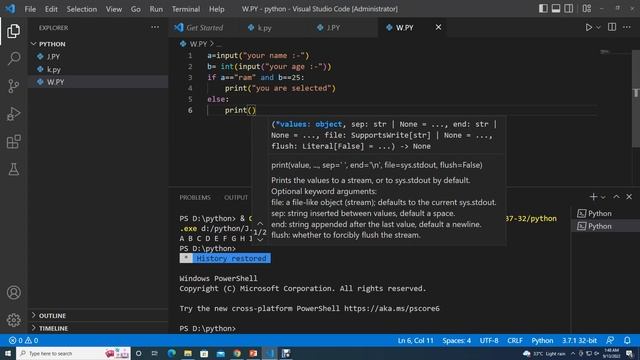Click the Run Python File play button

coord(589,27)
